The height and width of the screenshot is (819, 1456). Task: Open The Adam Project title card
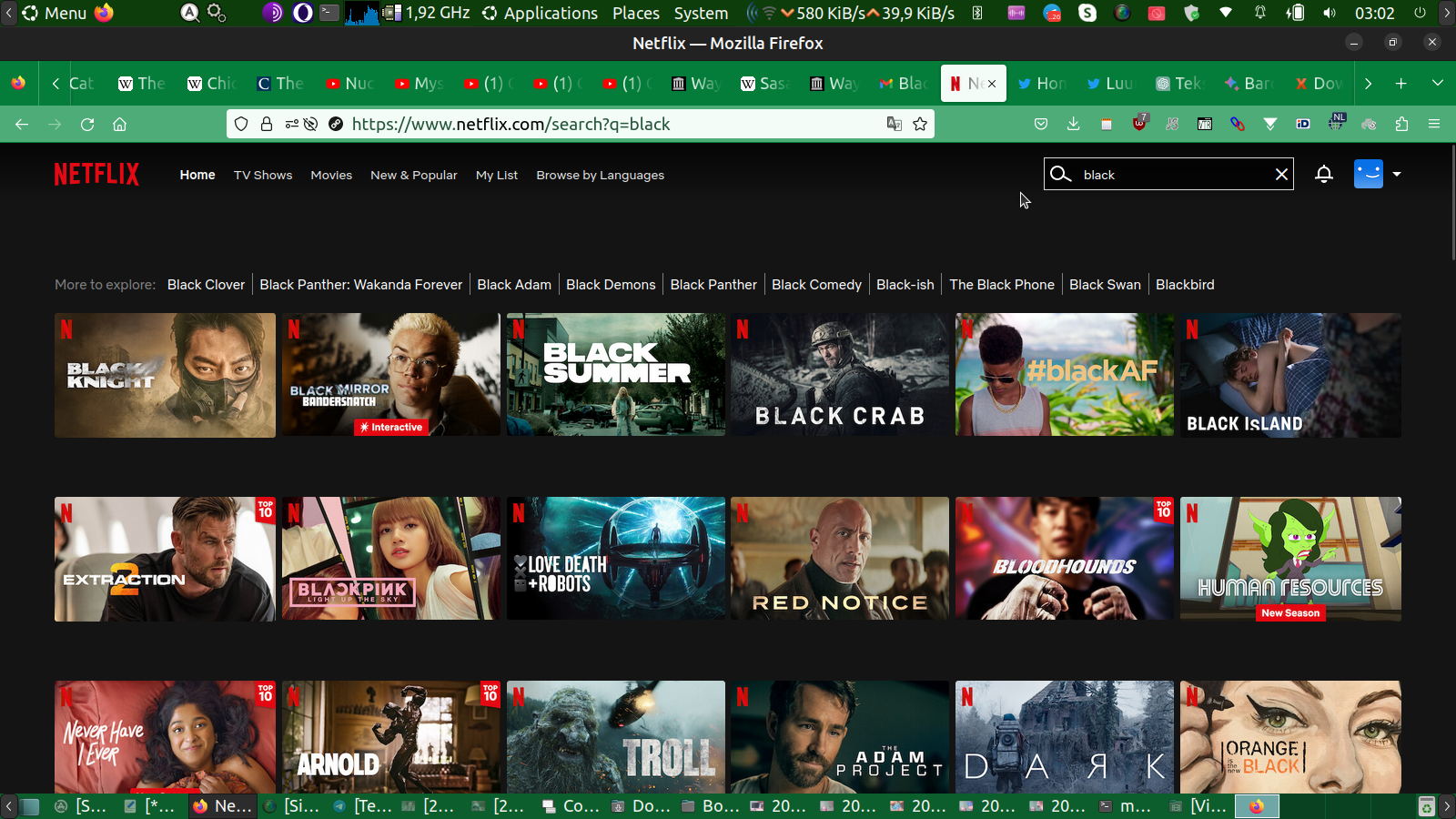pyautogui.click(x=840, y=737)
